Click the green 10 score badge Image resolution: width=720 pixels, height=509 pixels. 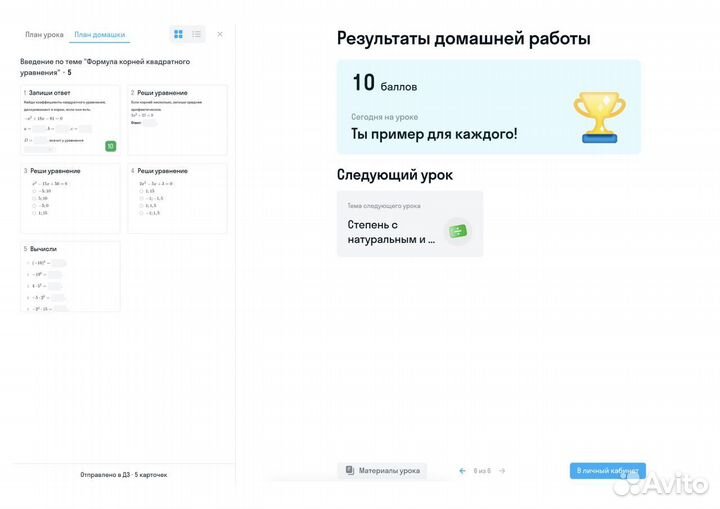click(110, 146)
